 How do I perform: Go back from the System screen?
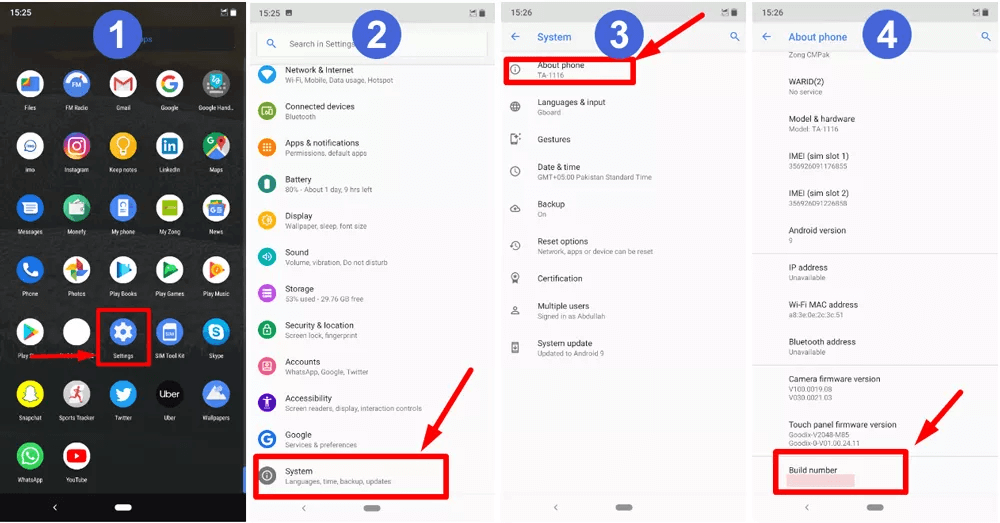(x=515, y=37)
